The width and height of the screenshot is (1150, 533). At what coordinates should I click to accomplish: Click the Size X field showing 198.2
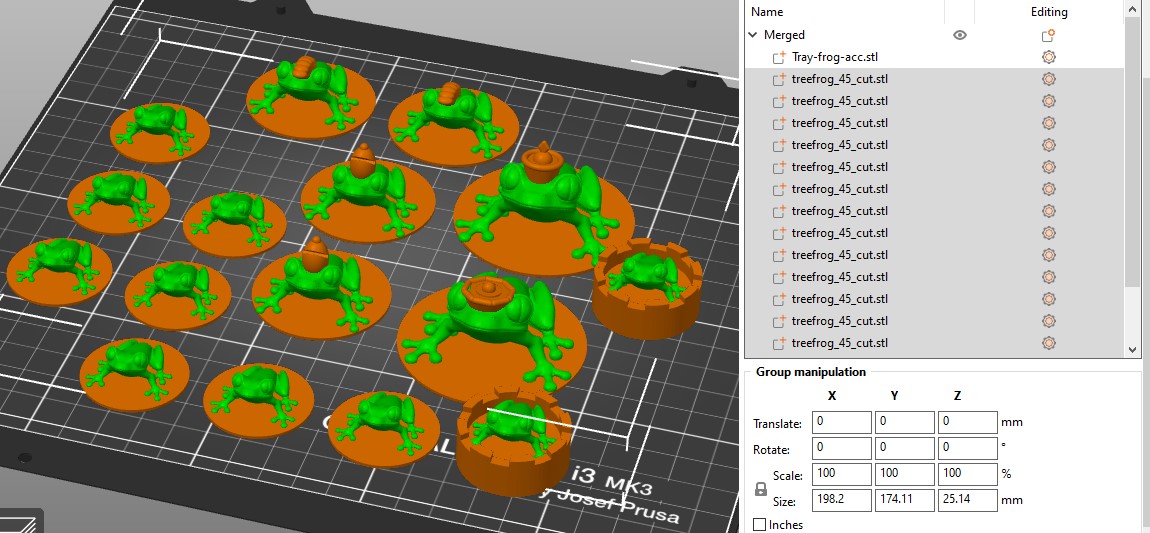pyautogui.click(x=841, y=500)
